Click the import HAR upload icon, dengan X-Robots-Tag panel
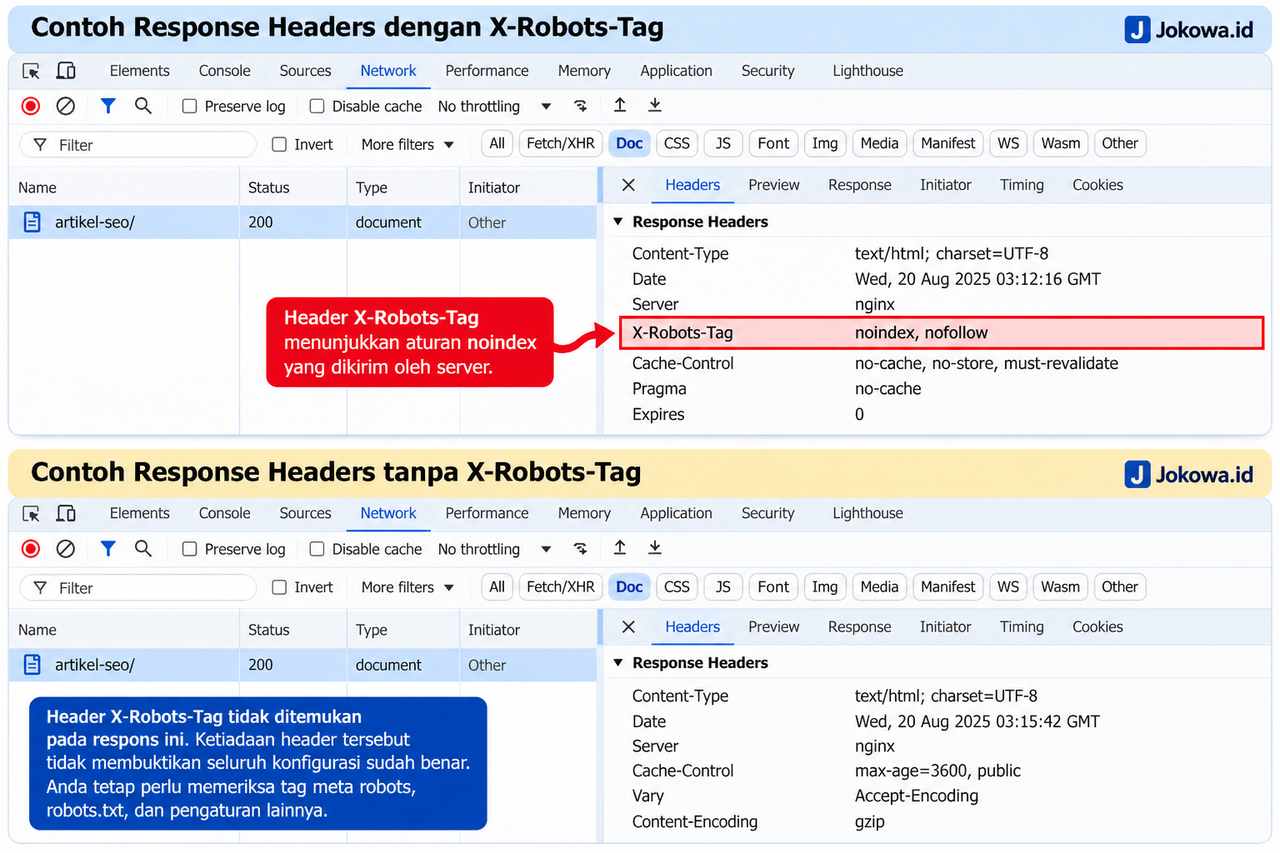Image resolution: width=1280 pixels, height=853 pixels. pos(620,105)
